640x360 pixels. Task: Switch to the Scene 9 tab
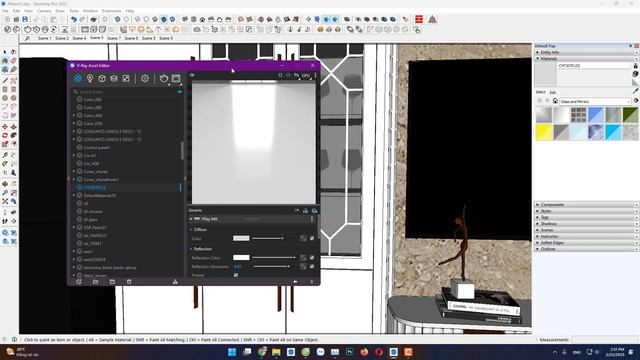point(166,38)
